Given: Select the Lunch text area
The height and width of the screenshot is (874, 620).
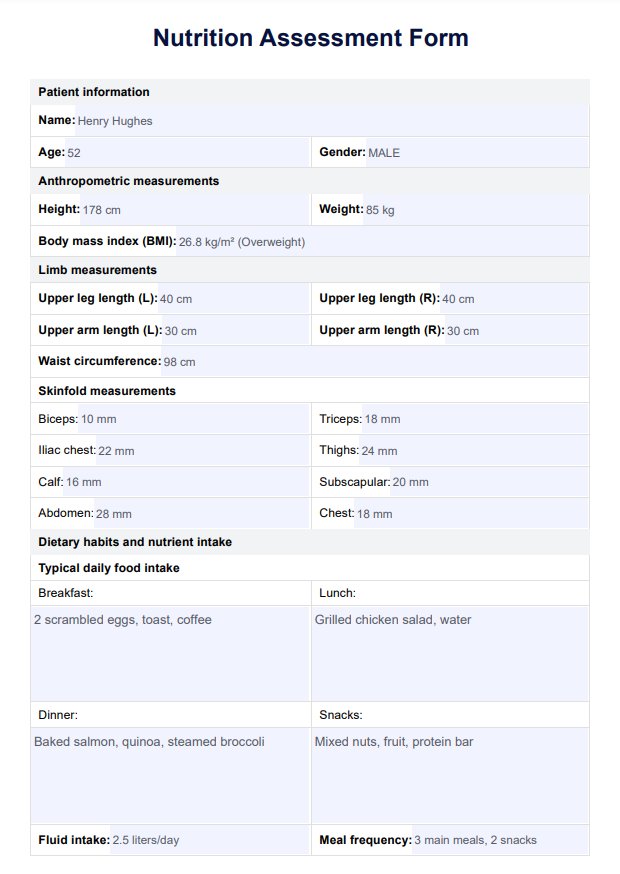Looking at the screenshot, I should pos(450,653).
